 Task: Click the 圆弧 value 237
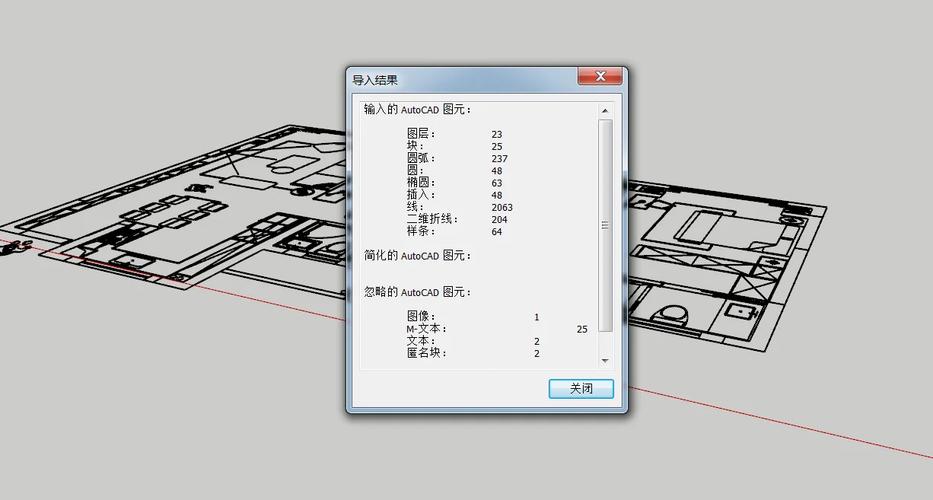[x=500, y=159]
